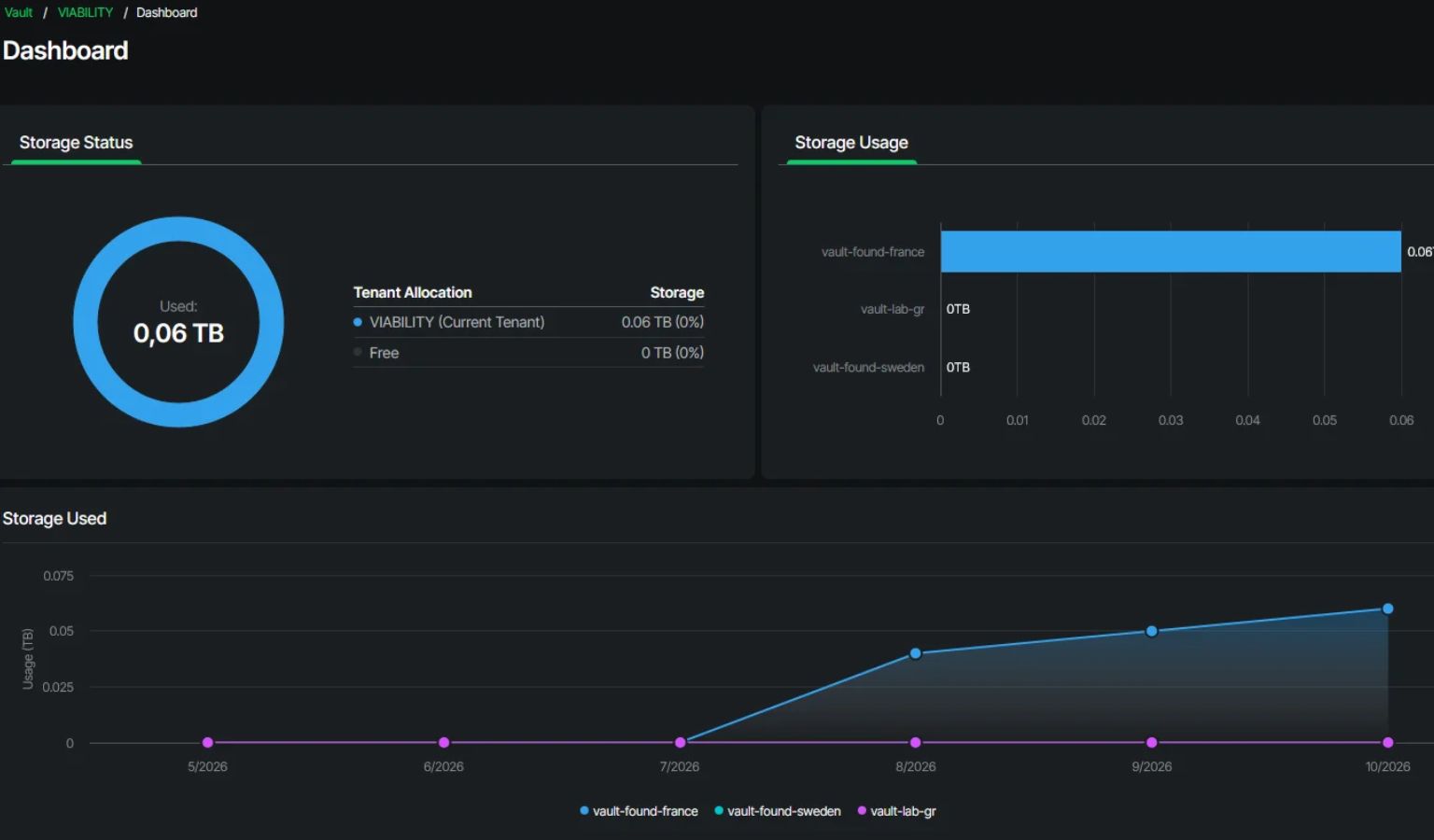Click the 8/2026 purple data point
The width and height of the screenshot is (1434, 840).
tap(916, 743)
